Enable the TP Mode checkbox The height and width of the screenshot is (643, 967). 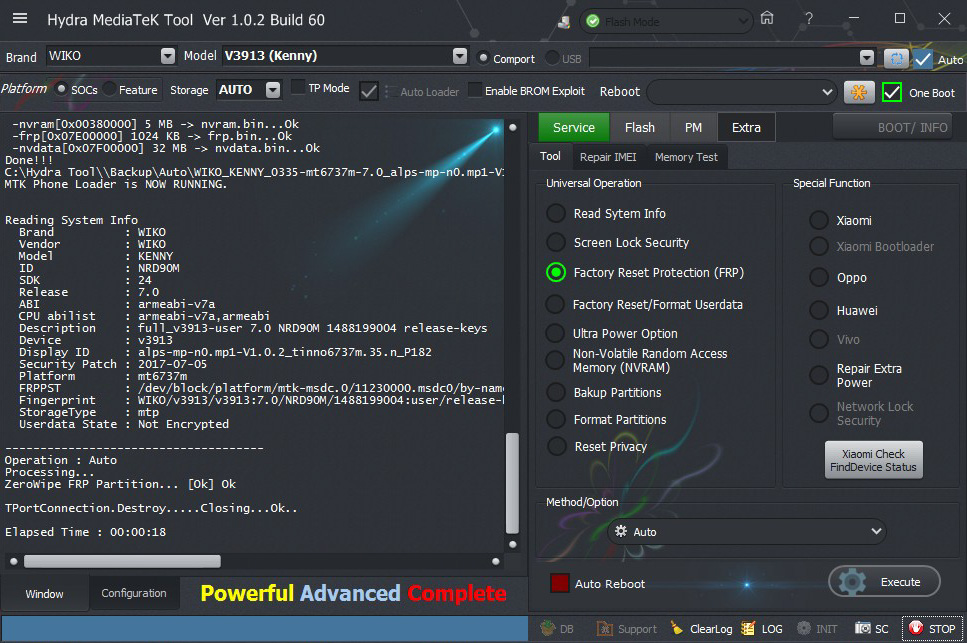pyautogui.click(x=298, y=88)
